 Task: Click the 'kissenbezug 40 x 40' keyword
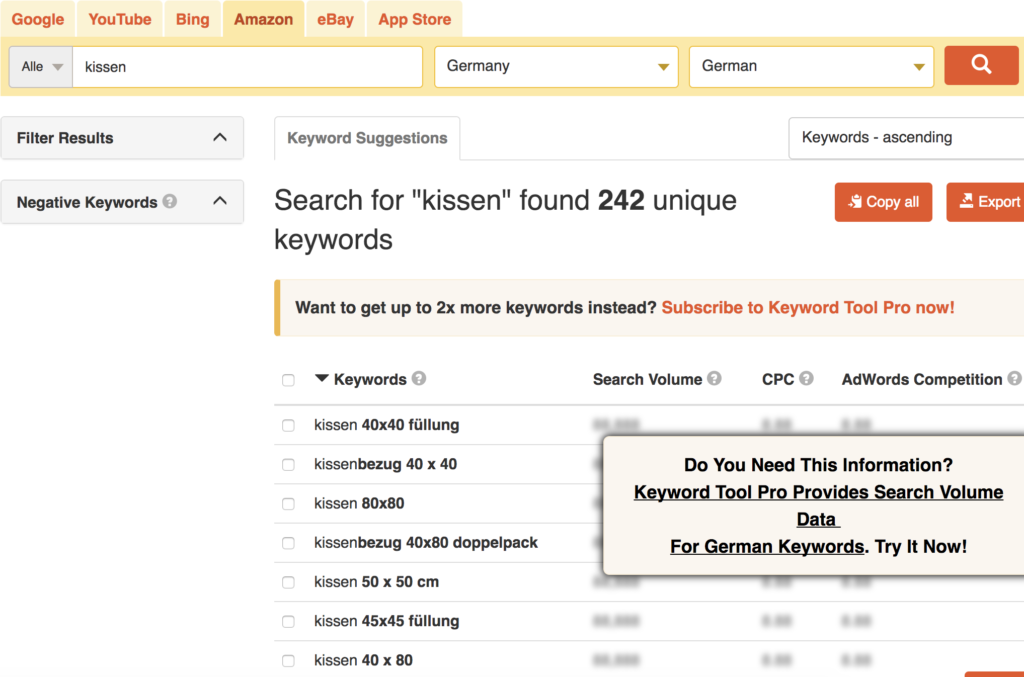(385, 464)
